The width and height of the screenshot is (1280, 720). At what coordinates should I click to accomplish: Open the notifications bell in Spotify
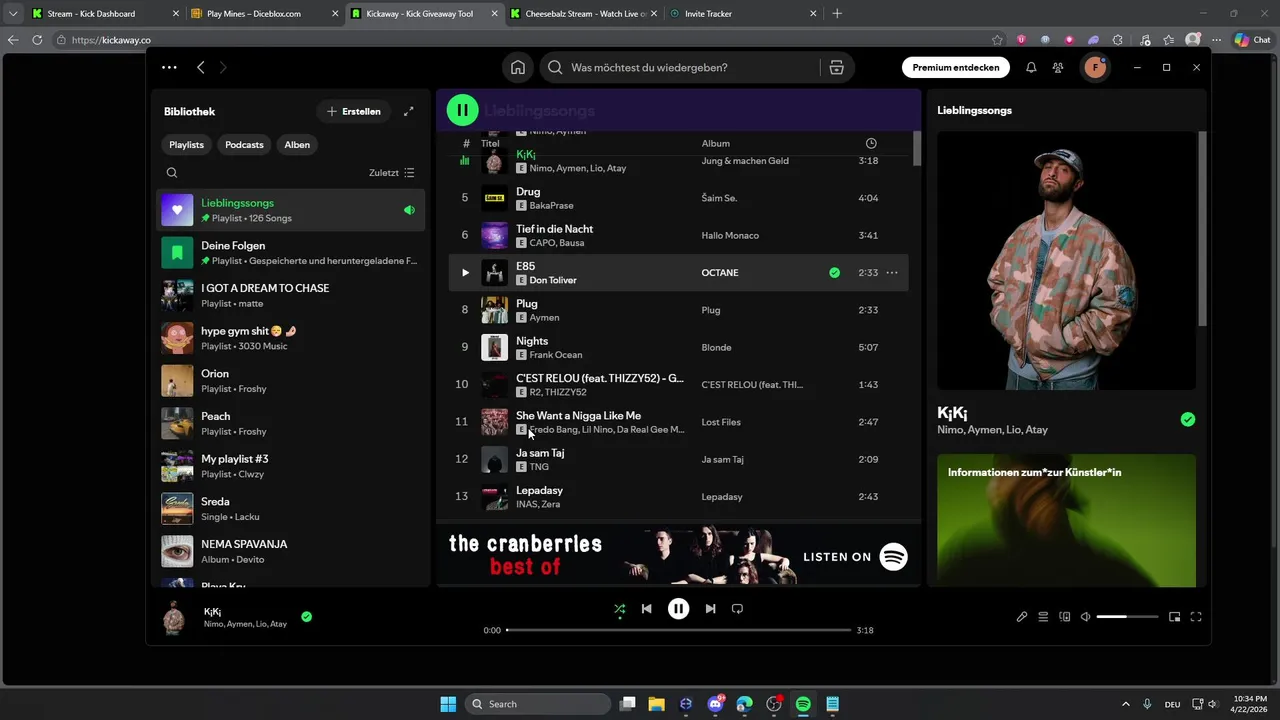point(1031,67)
